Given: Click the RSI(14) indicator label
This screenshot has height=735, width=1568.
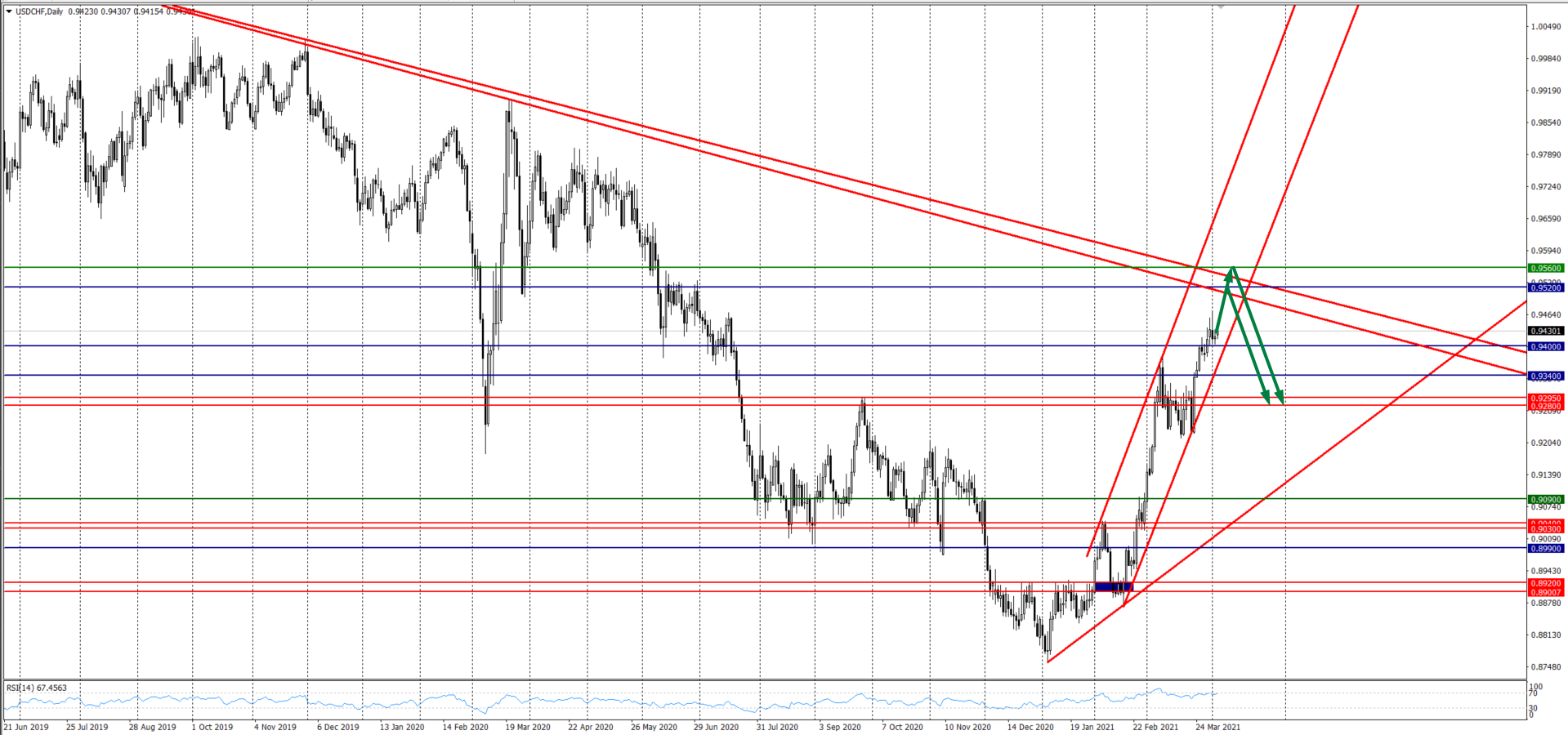Looking at the screenshot, I should click(37, 688).
